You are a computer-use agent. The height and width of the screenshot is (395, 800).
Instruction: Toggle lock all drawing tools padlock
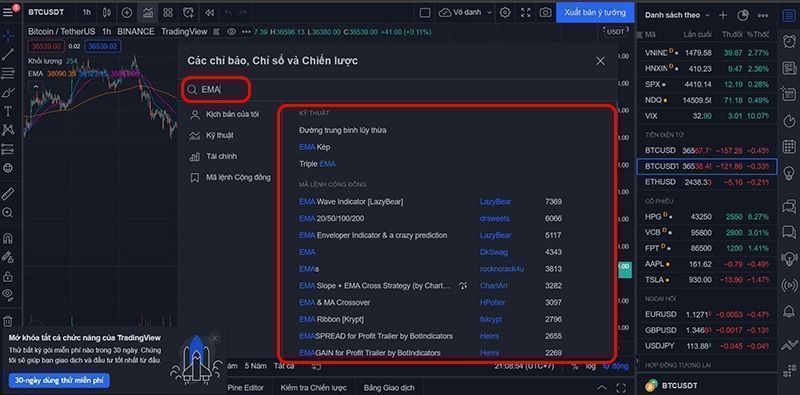8,276
